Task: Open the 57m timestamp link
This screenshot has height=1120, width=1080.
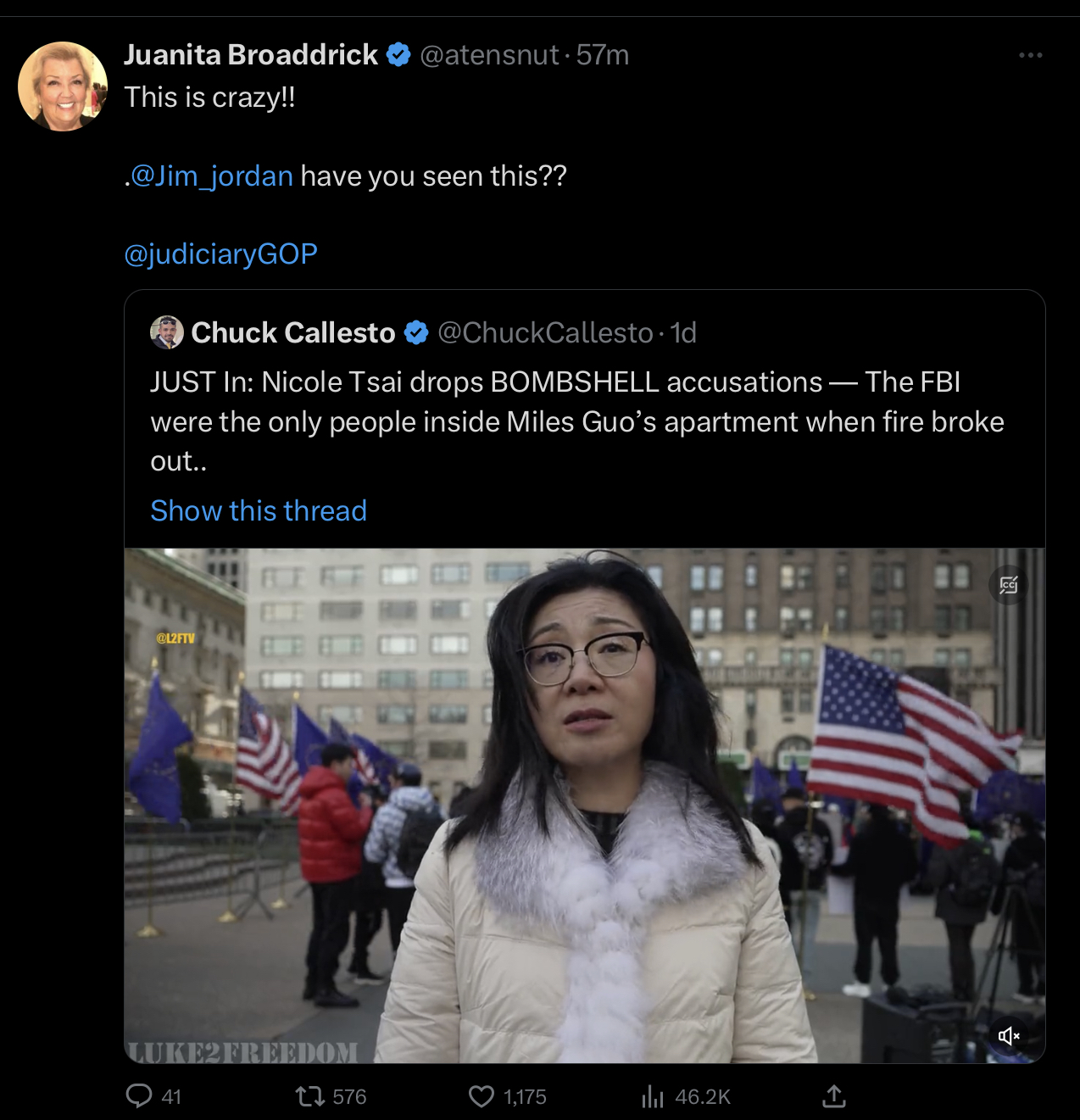Action: coord(603,54)
